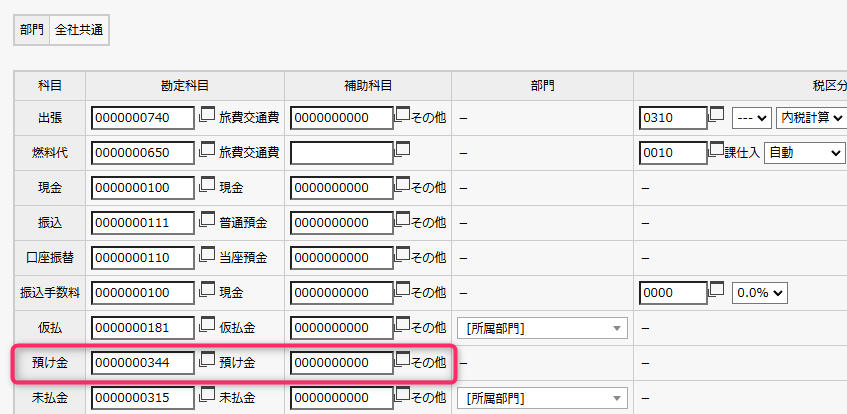847x414 pixels.
Task: Click lookup icon next to 現金 code 0000000100
Action: (x=207, y=185)
